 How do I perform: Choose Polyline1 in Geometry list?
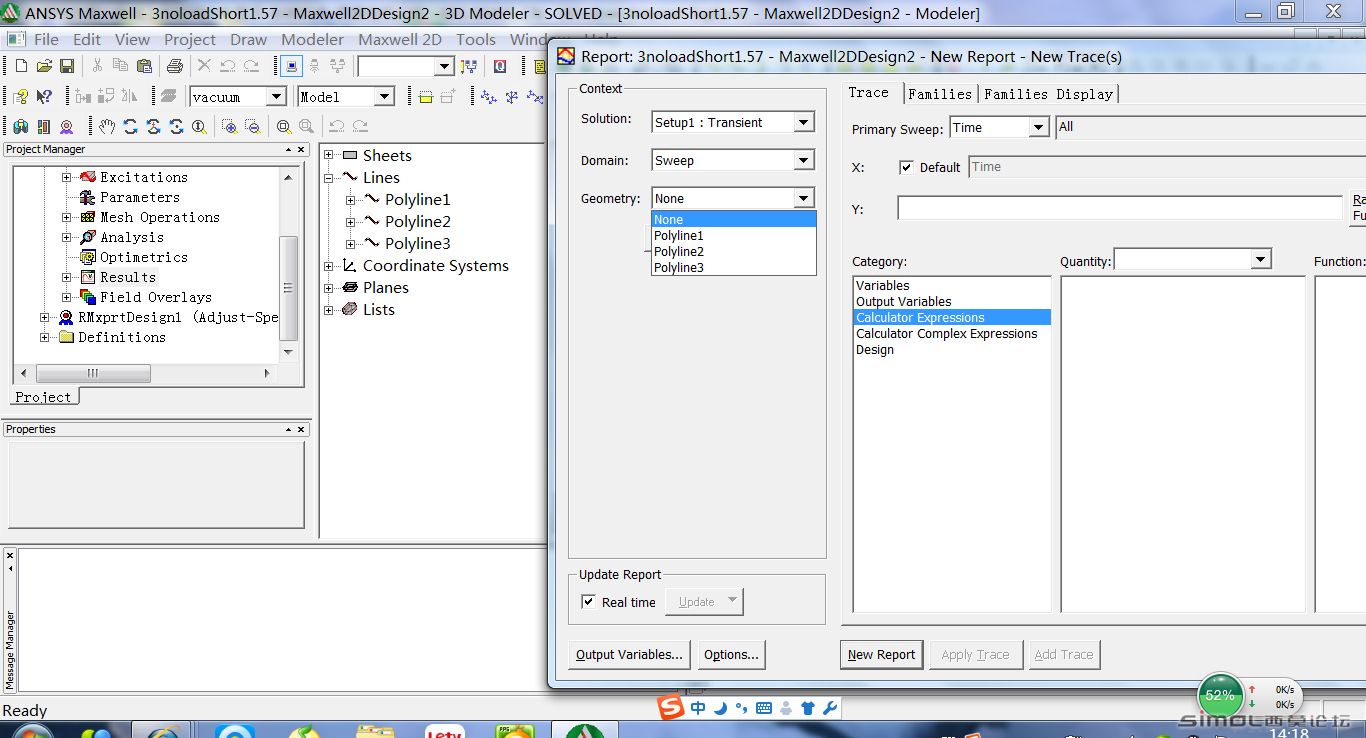734,235
